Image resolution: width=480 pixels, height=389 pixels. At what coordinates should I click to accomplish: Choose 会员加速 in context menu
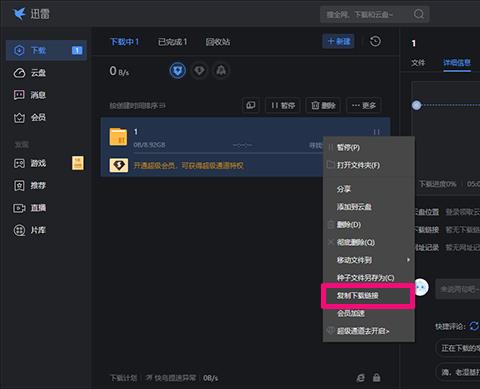tap(369, 313)
